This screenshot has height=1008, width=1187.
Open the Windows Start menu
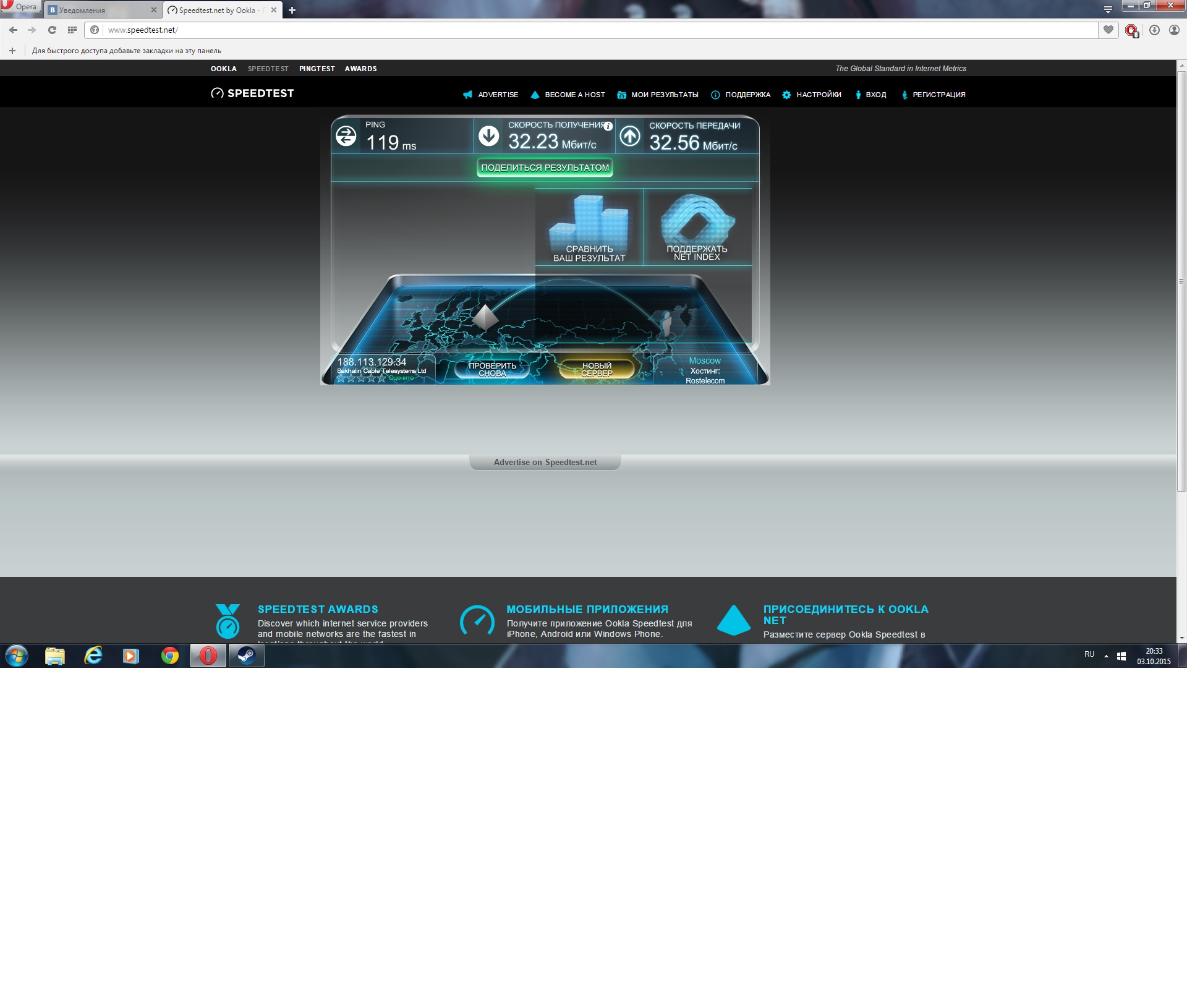click(x=17, y=656)
